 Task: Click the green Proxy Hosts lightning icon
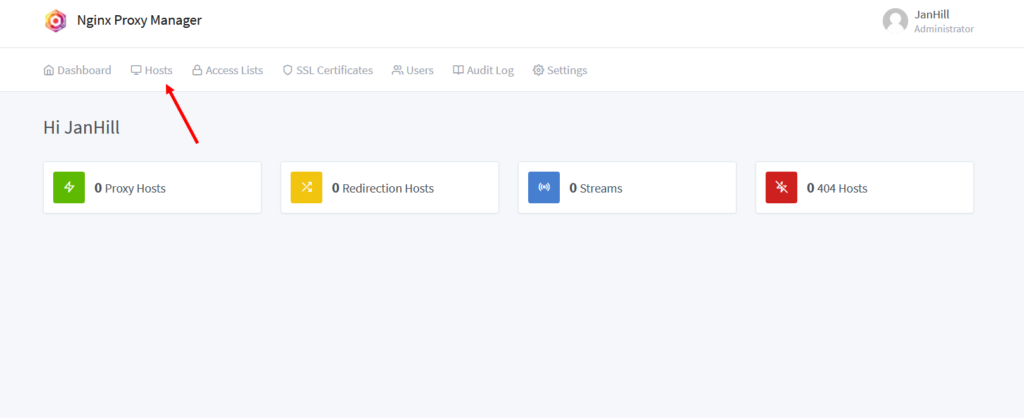[69, 187]
